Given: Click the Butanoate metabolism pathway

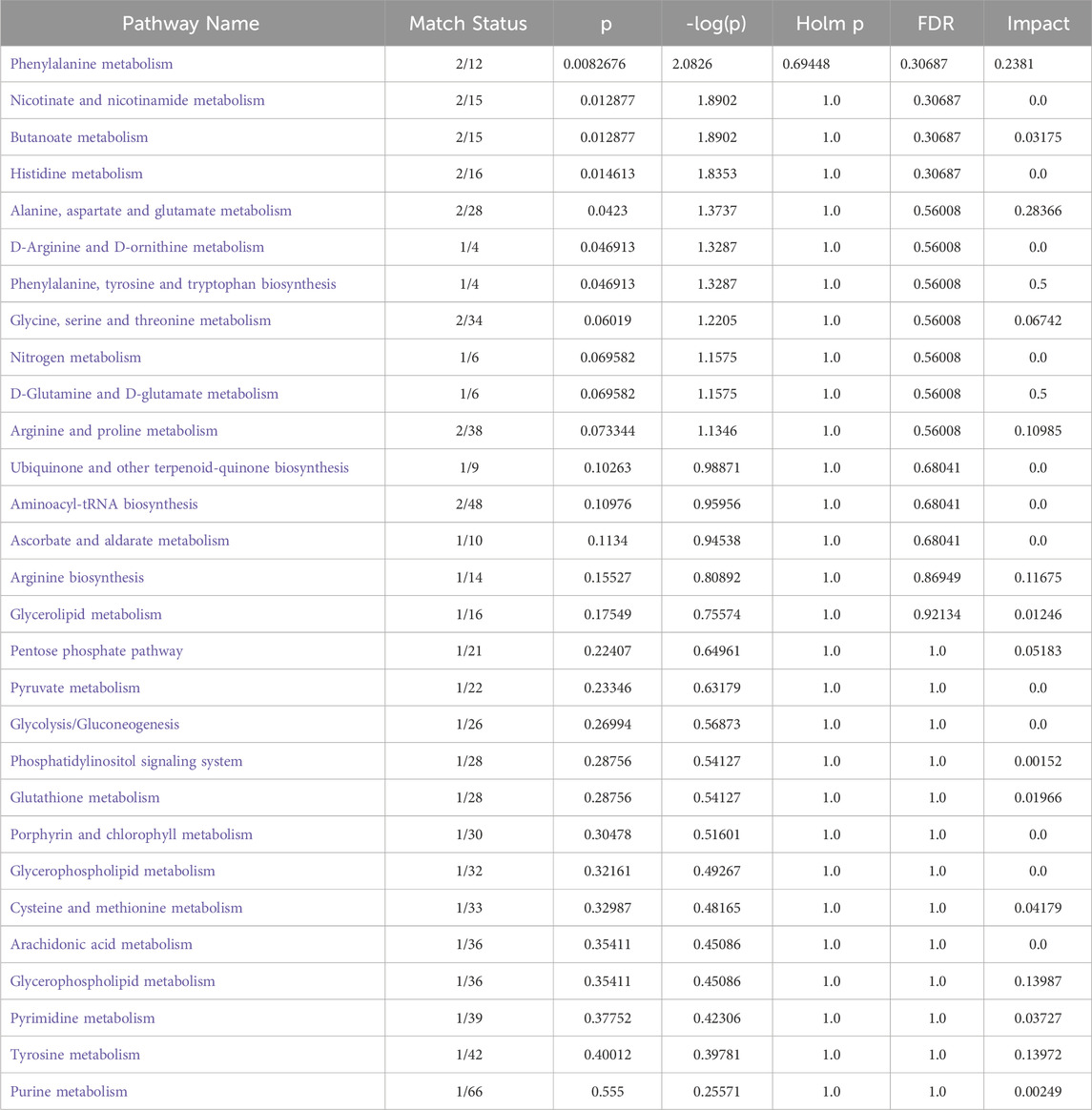Looking at the screenshot, I should click(x=79, y=137).
